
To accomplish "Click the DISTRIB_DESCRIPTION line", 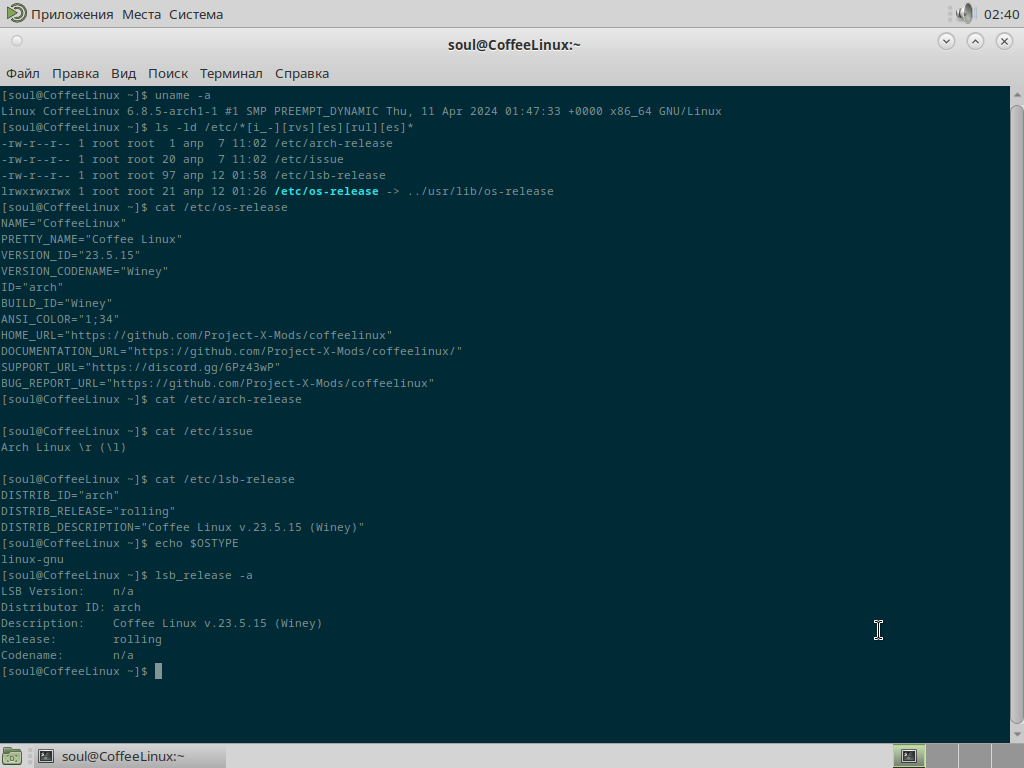I will tap(183, 528).
